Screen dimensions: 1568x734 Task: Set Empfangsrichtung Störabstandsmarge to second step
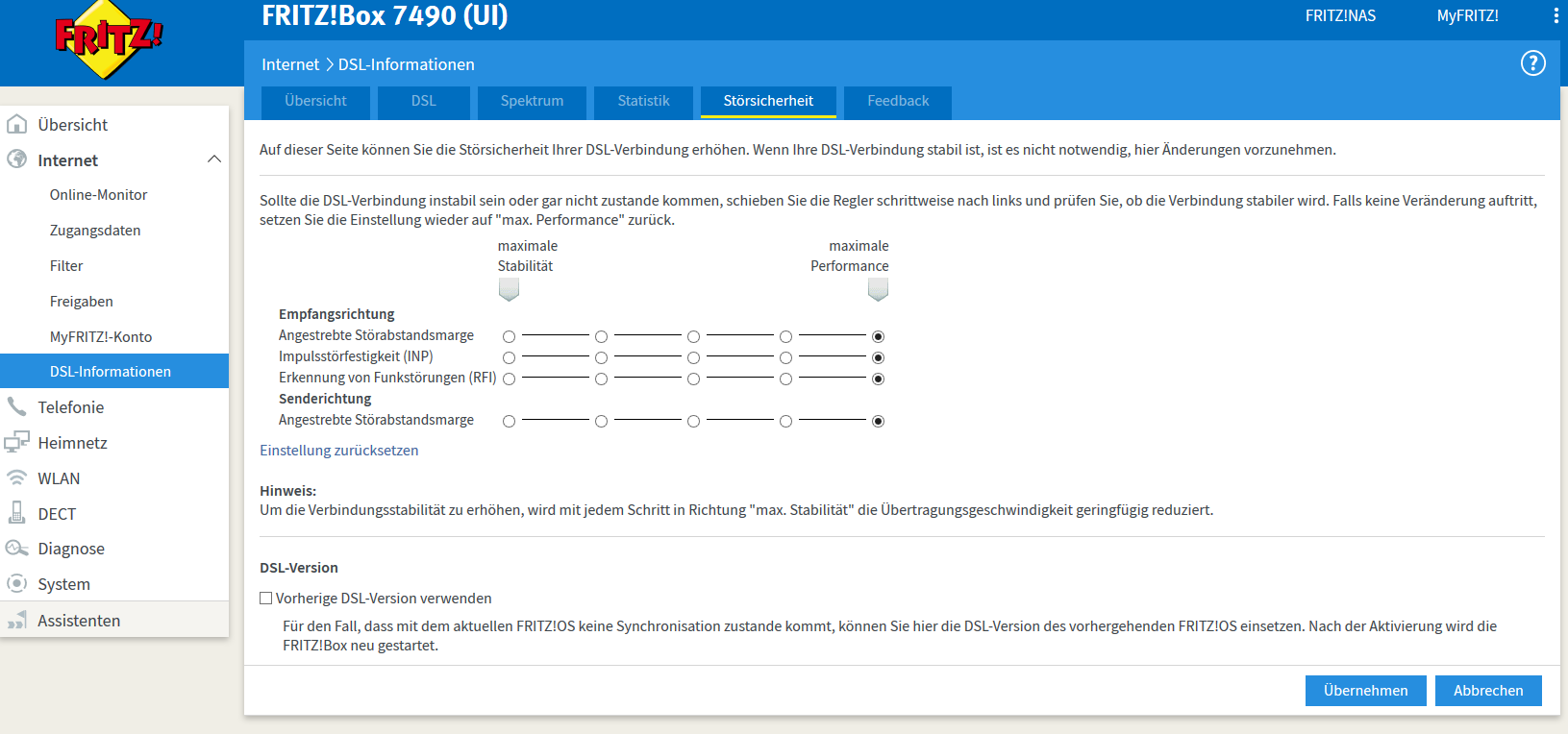[601, 336]
